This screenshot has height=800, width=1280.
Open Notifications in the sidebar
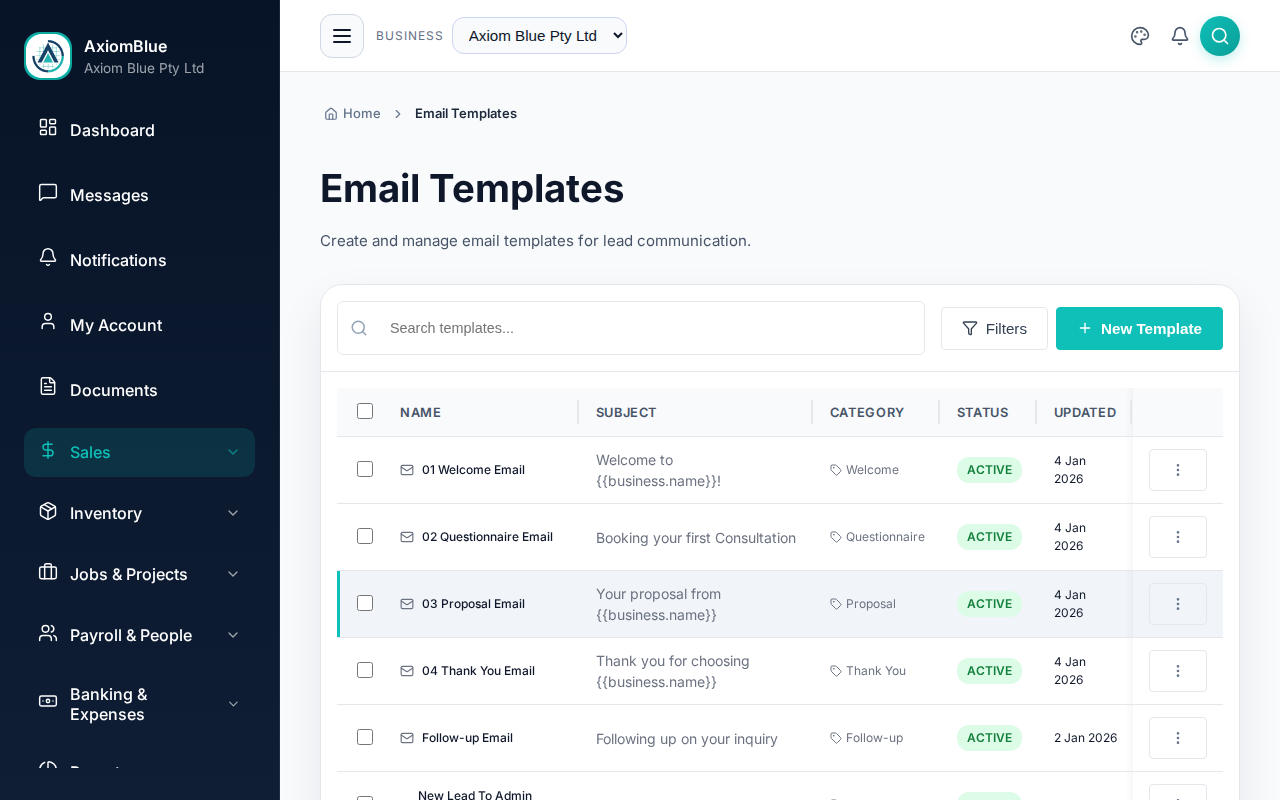[x=139, y=260]
